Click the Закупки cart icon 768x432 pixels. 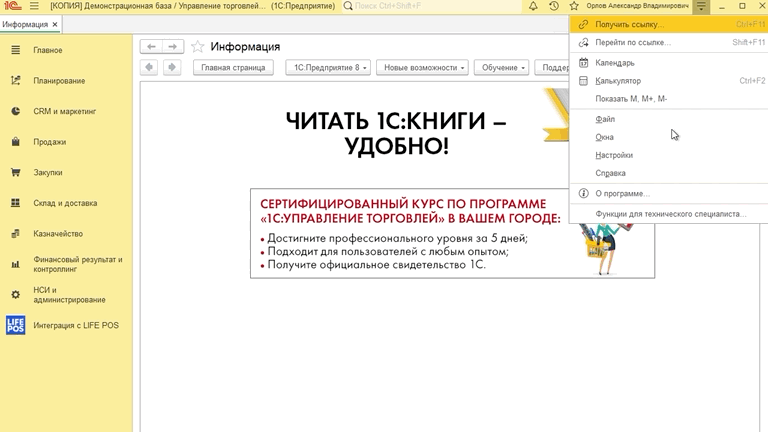pos(16,172)
